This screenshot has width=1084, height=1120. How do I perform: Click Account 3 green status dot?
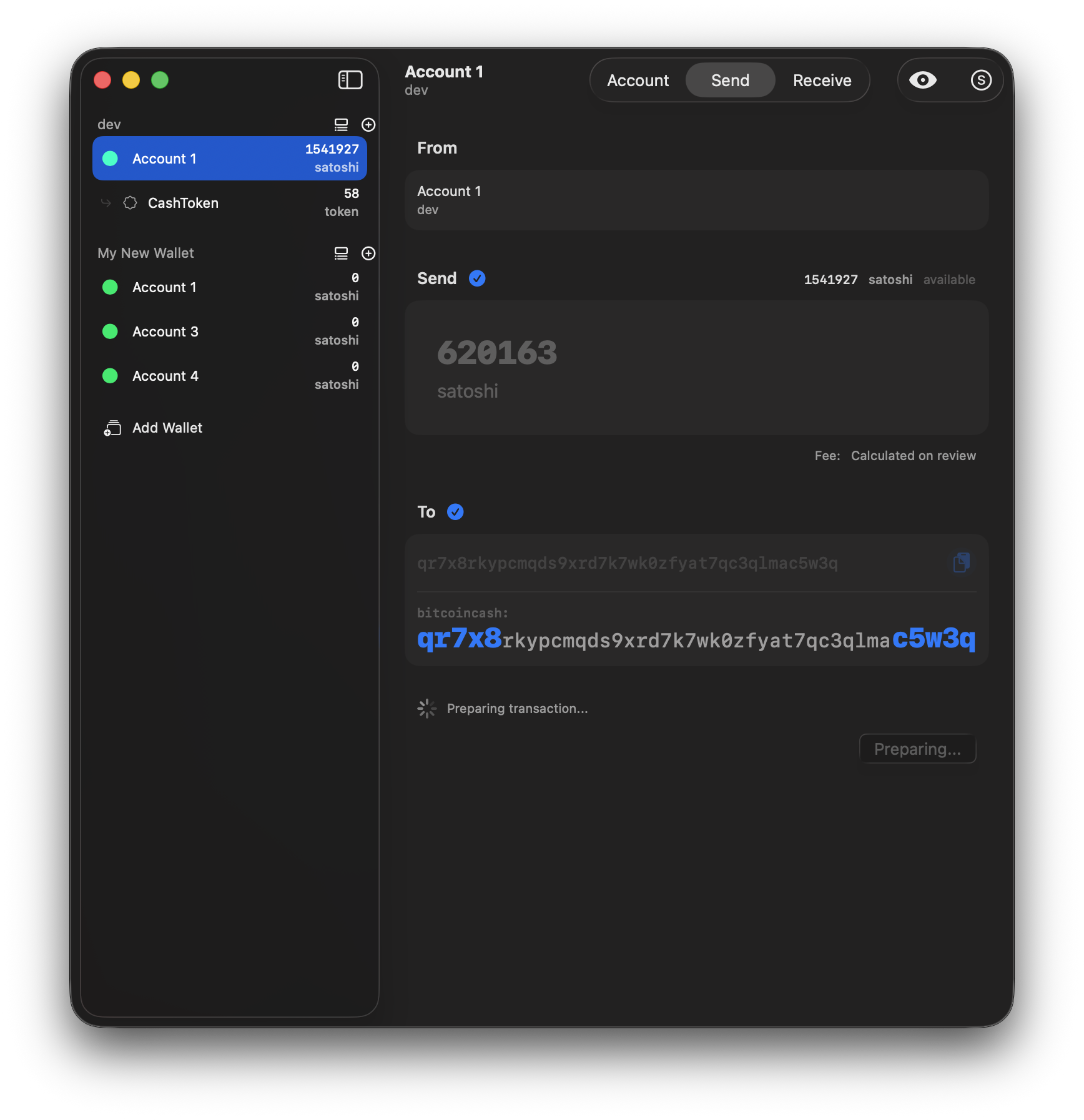pyautogui.click(x=110, y=332)
